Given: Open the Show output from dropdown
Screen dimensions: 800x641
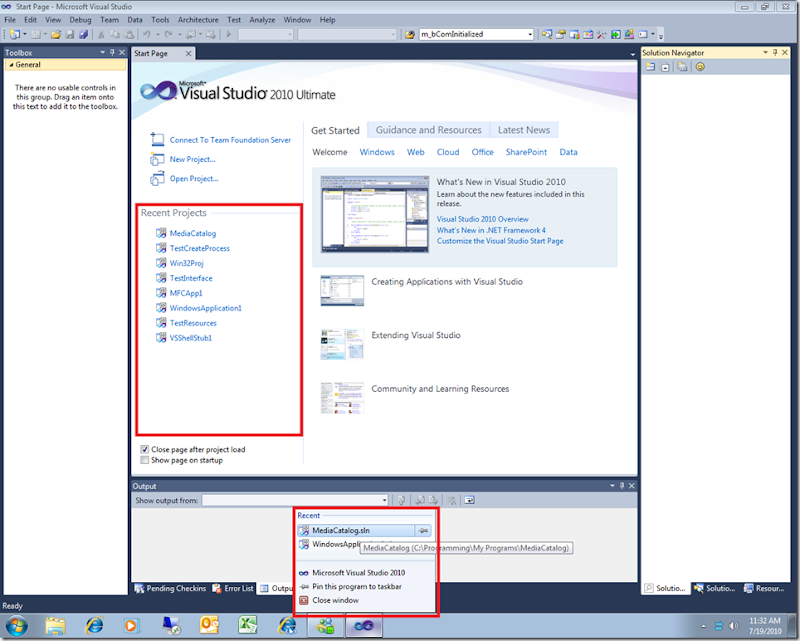Looking at the screenshot, I should (x=384, y=500).
